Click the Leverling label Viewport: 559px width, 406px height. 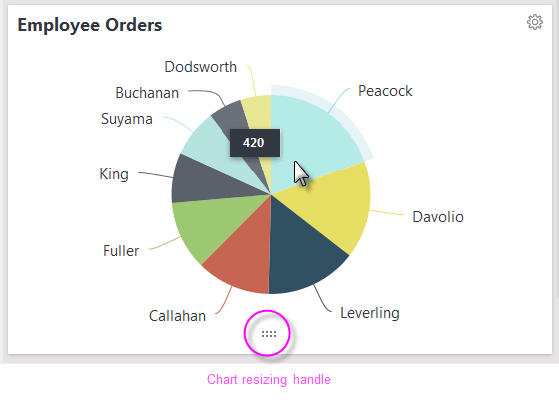[x=370, y=313]
